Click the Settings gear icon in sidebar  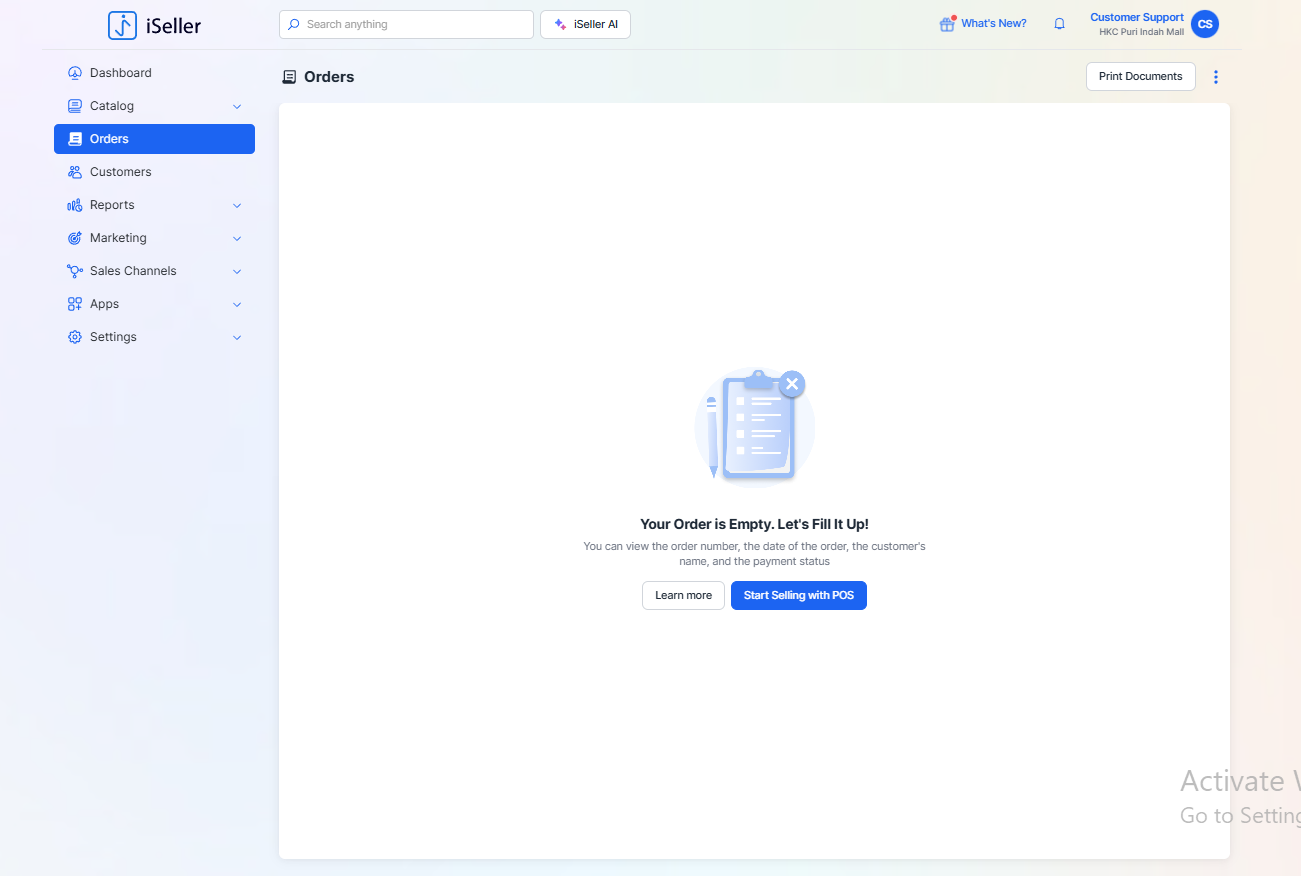[x=75, y=337]
